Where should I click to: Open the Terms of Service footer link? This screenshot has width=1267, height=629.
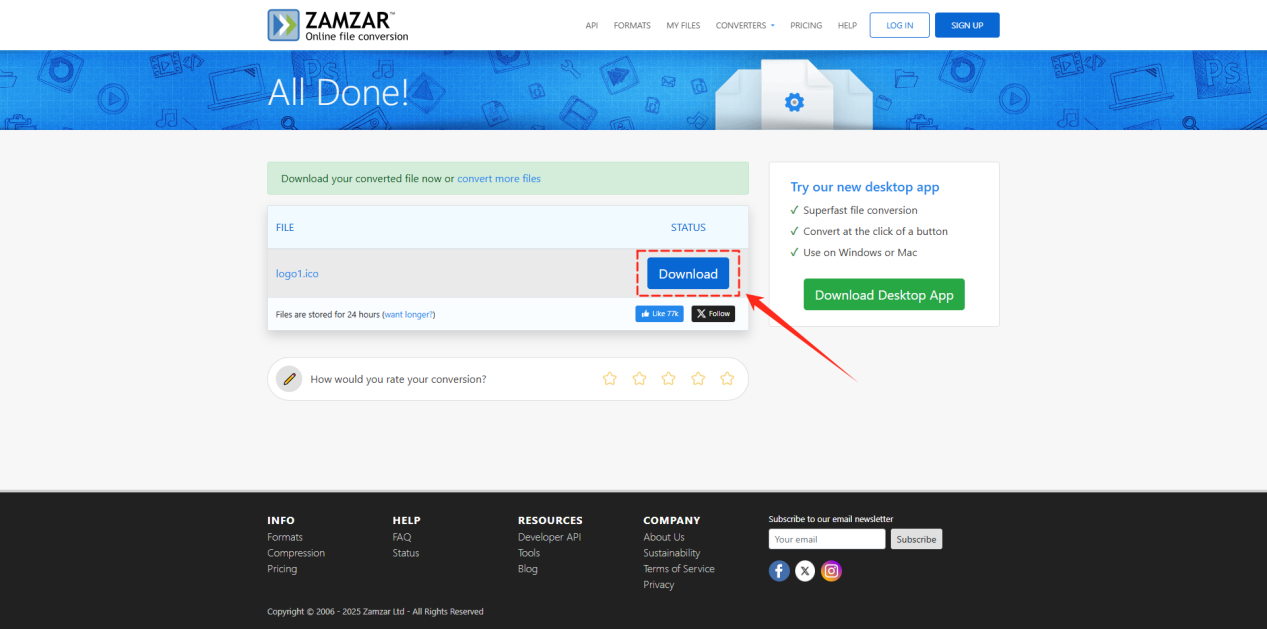(679, 569)
